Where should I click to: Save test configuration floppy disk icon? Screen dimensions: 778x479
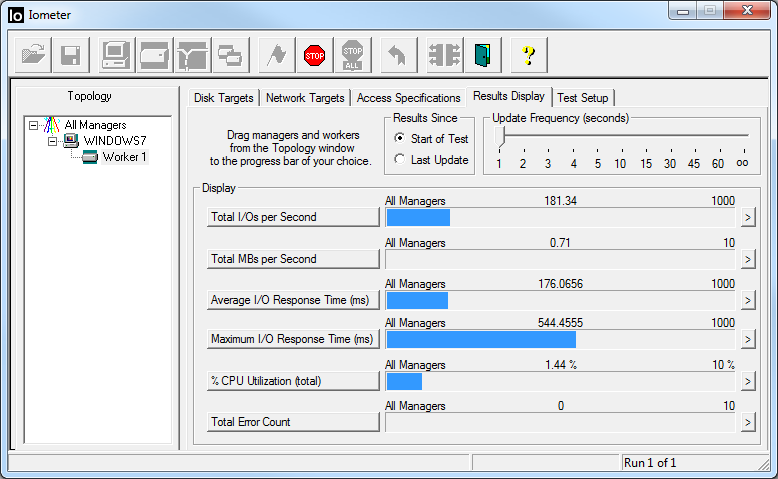tap(70, 55)
